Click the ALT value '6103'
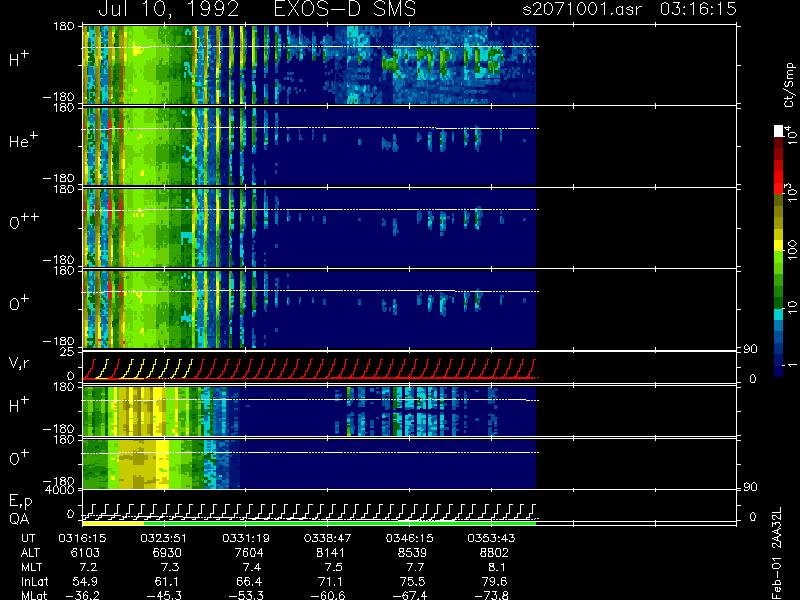The image size is (800, 600). 85,553
